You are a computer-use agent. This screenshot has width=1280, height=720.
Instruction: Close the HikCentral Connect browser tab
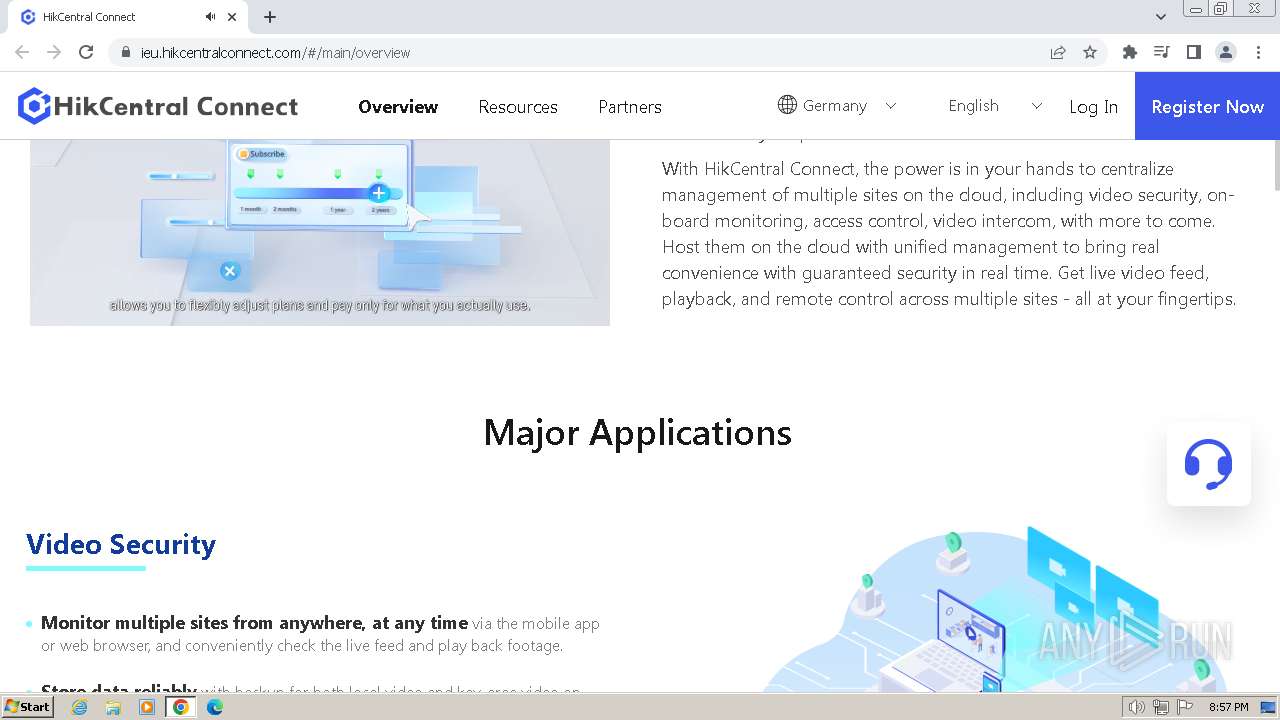(232, 17)
